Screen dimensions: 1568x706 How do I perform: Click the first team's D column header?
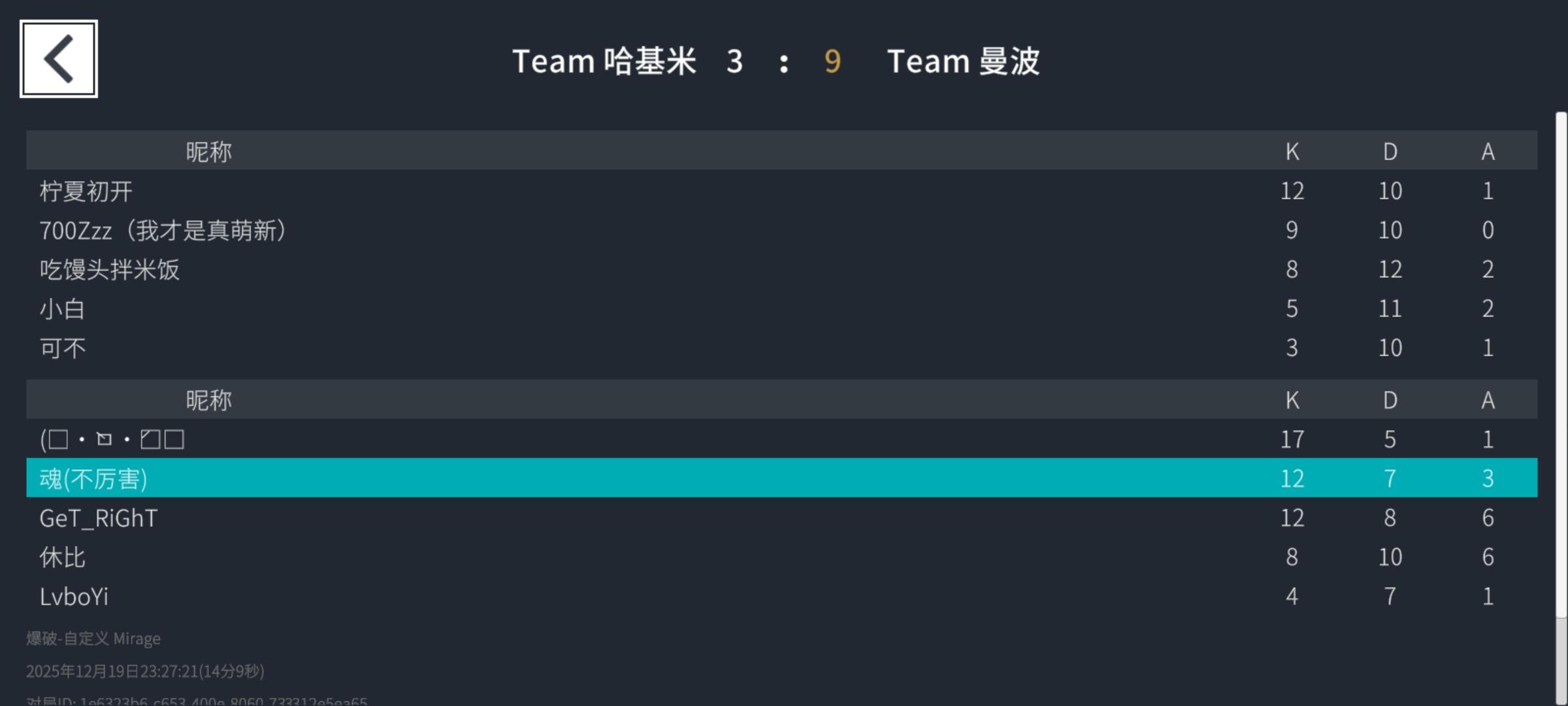point(1390,152)
